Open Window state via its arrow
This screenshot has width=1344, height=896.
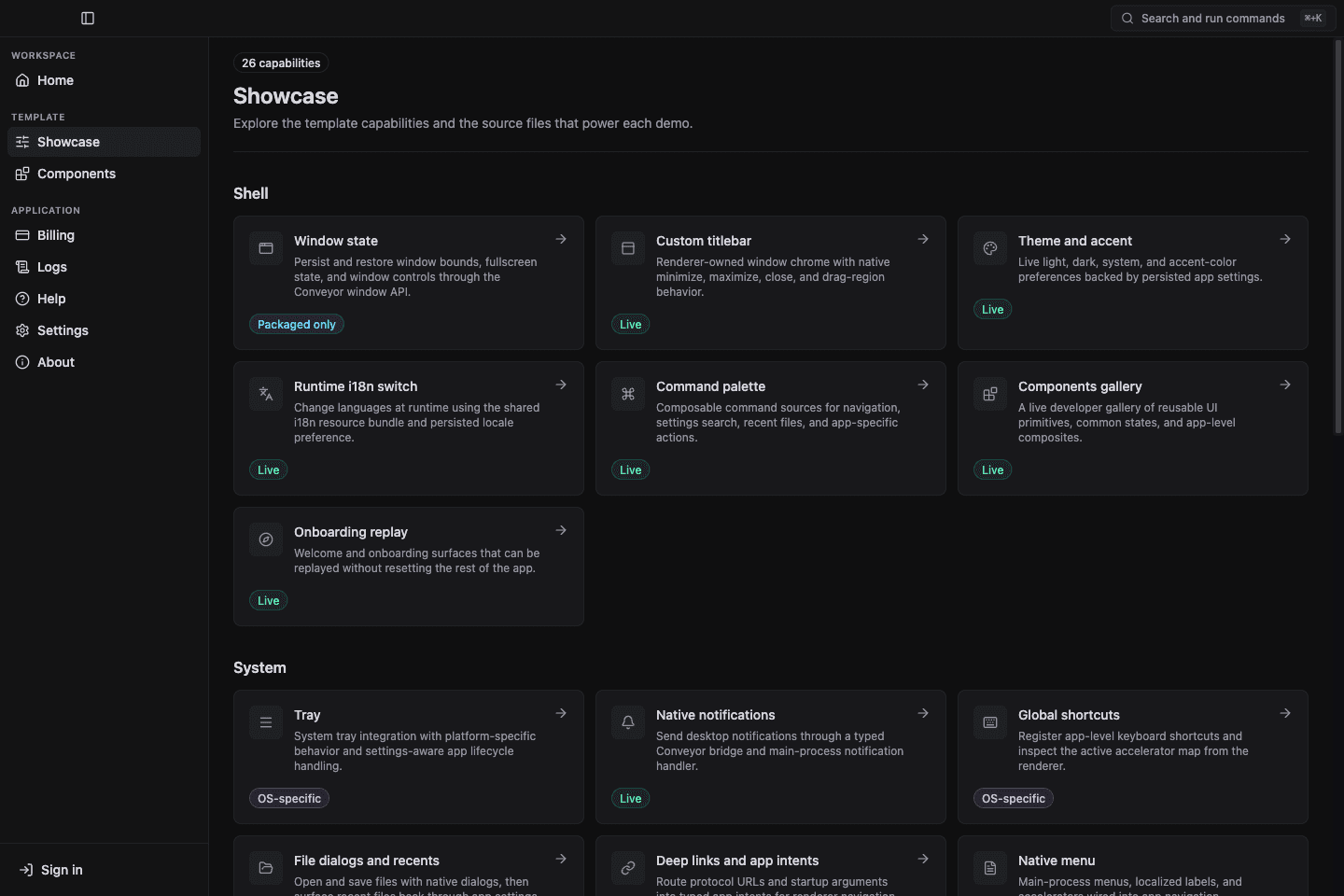point(561,239)
